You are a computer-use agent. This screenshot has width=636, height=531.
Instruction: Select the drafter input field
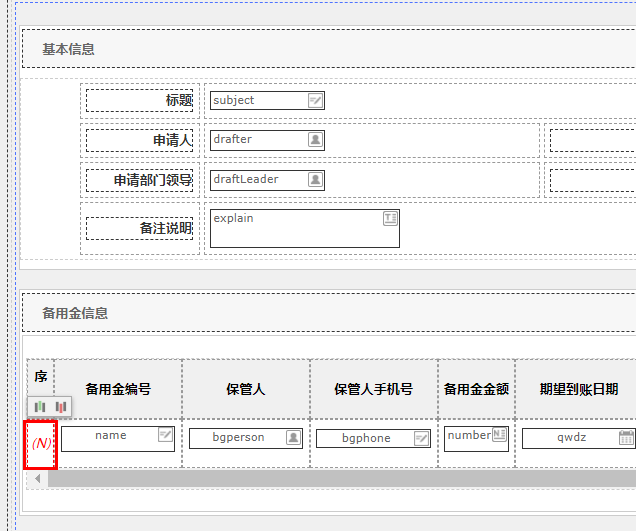[267, 140]
